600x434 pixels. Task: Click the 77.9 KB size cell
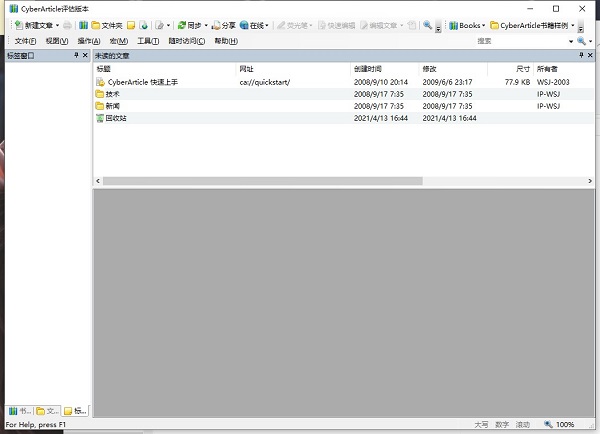[517, 82]
